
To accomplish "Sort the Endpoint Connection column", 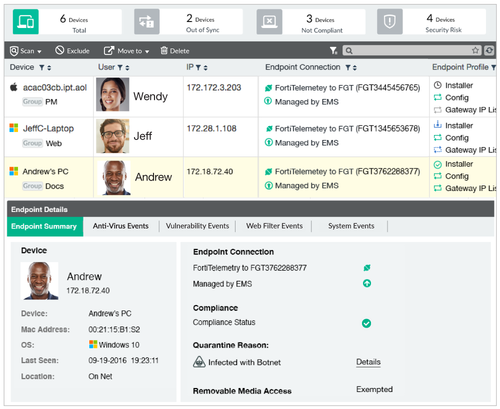I will (355, 68).
